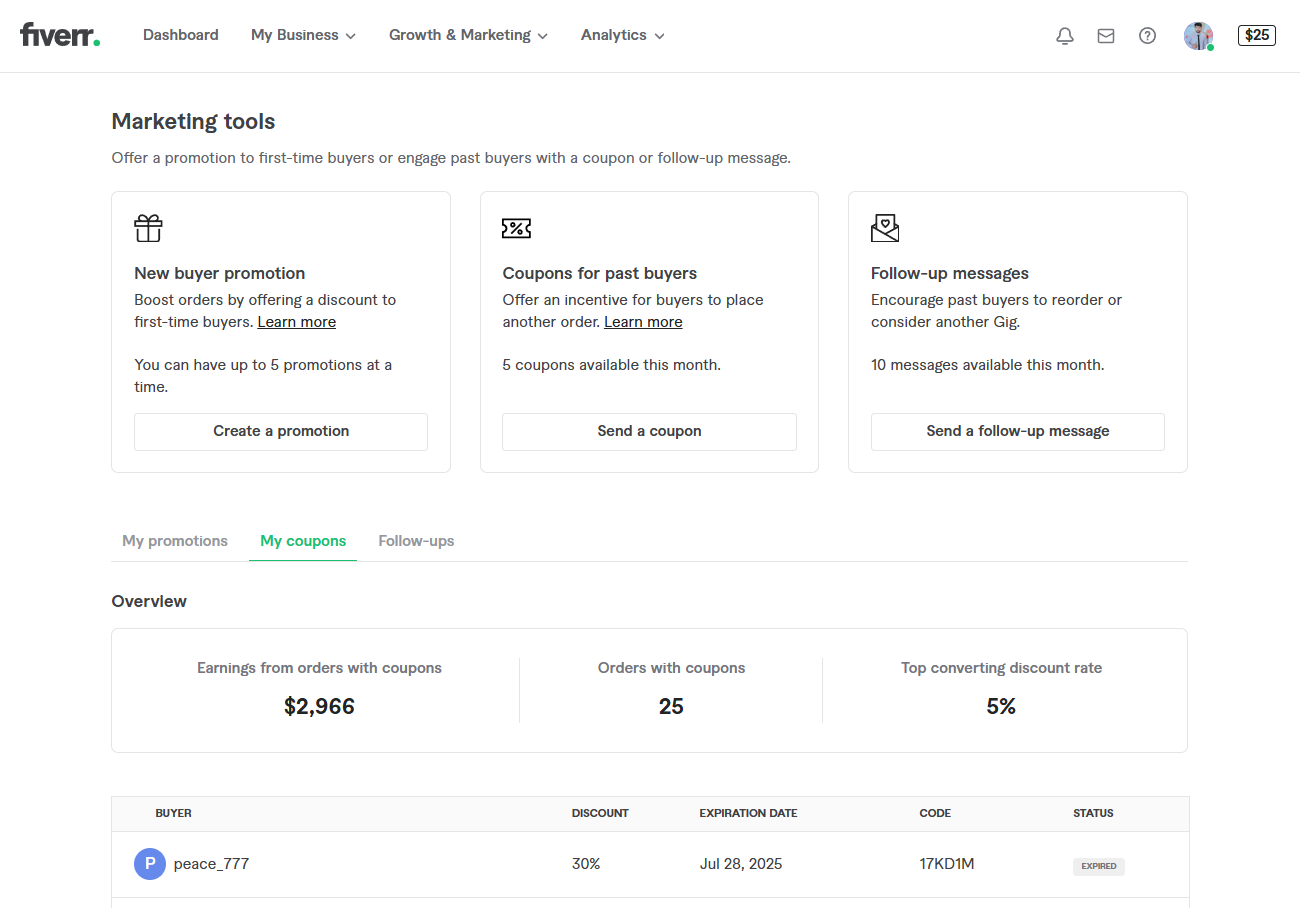This screenshot has width=1300, height=908.
Task: Click the follow-up envelope heart icon
Action: tap(885, 228)
